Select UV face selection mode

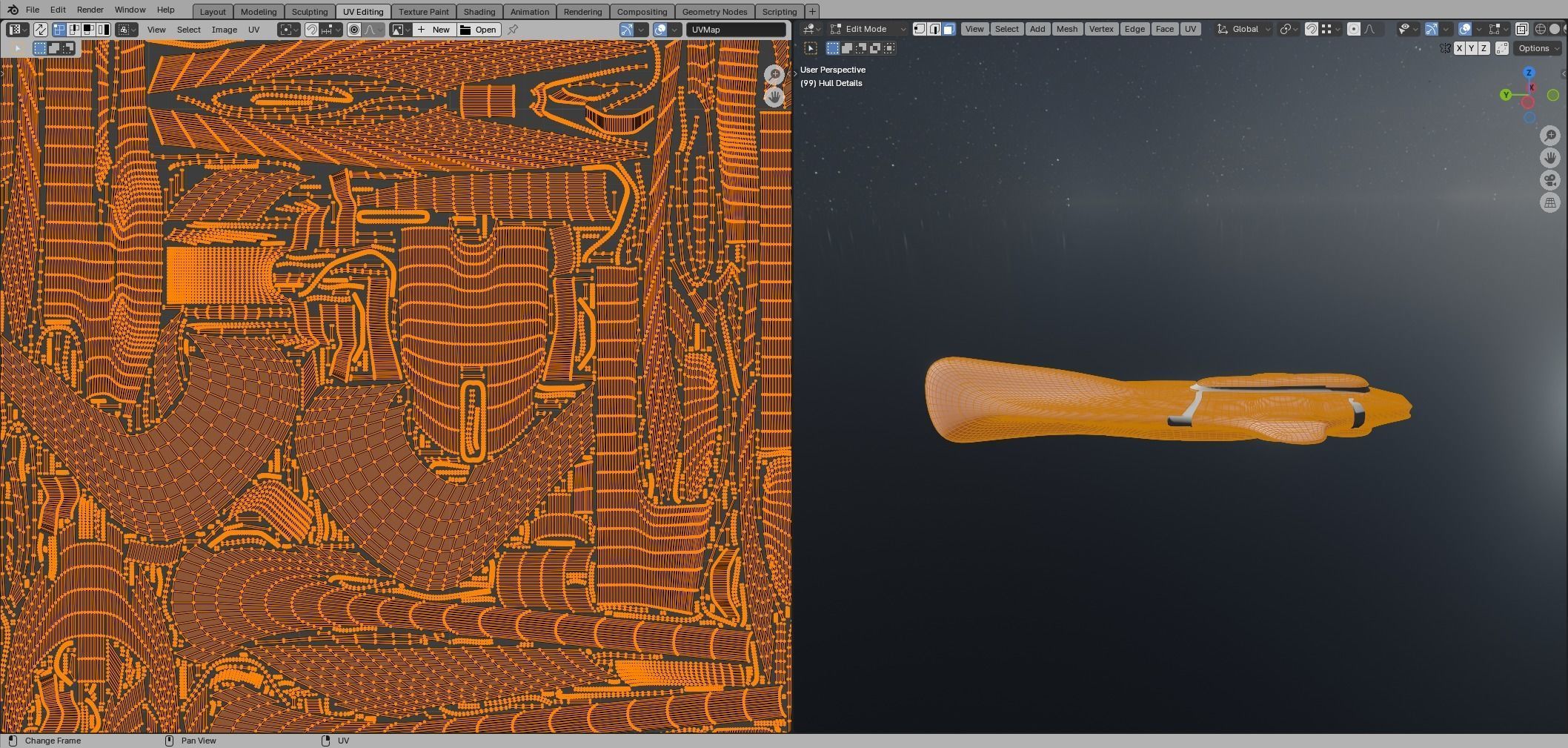[x=88, y=30]
